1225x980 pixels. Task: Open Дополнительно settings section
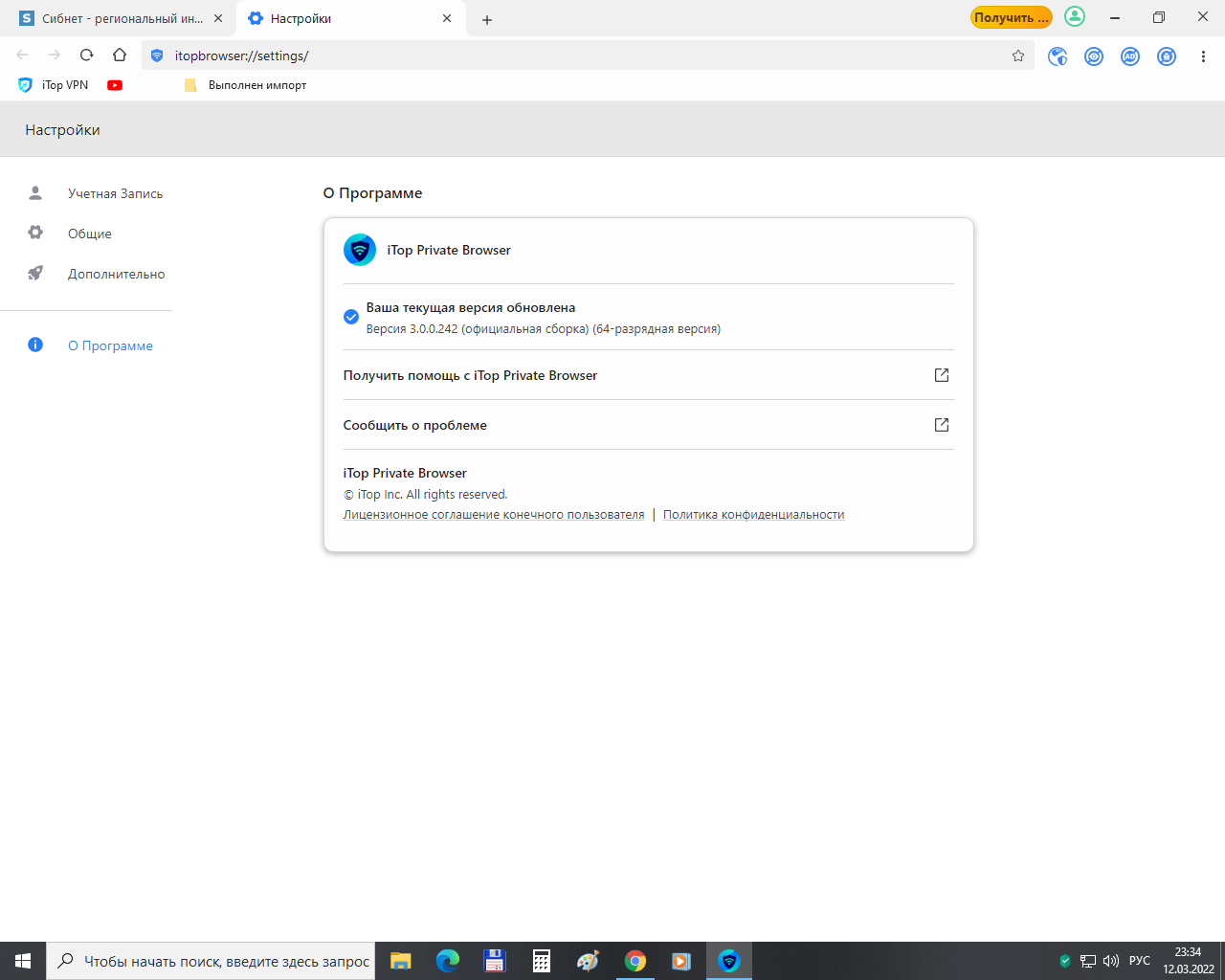coord(116,274)
